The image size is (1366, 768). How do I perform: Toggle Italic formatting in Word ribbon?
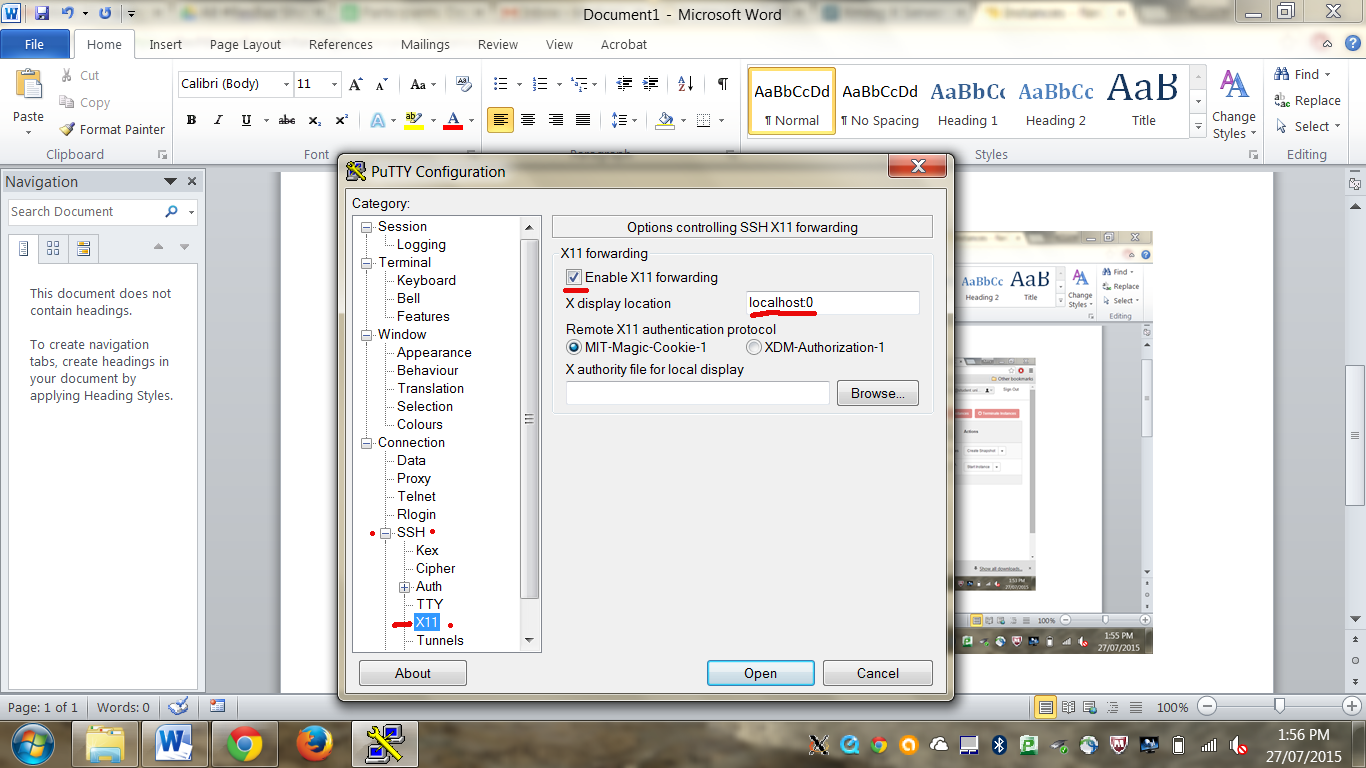click(218, 120)
